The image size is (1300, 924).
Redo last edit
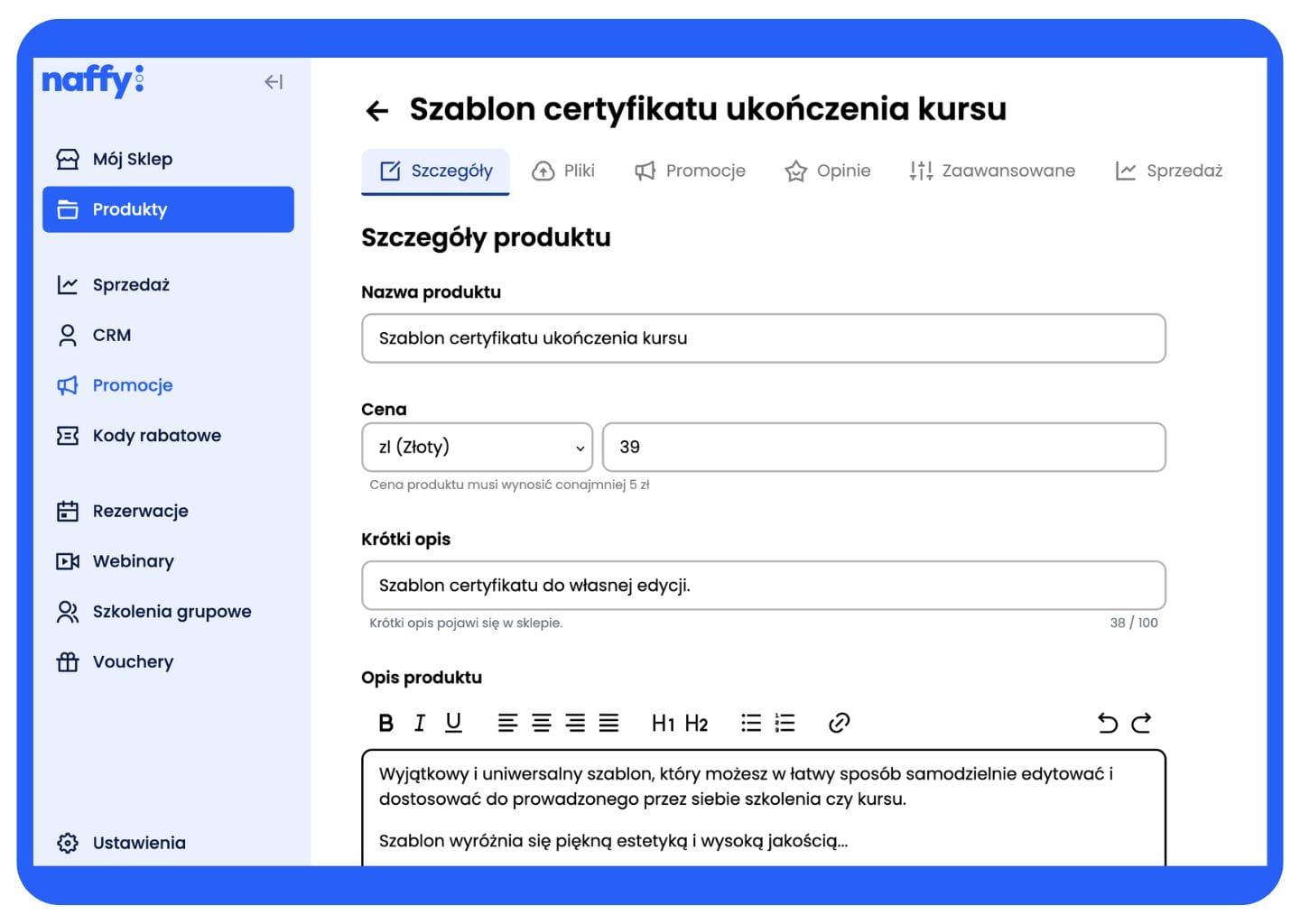click(x=1141, y=723)
